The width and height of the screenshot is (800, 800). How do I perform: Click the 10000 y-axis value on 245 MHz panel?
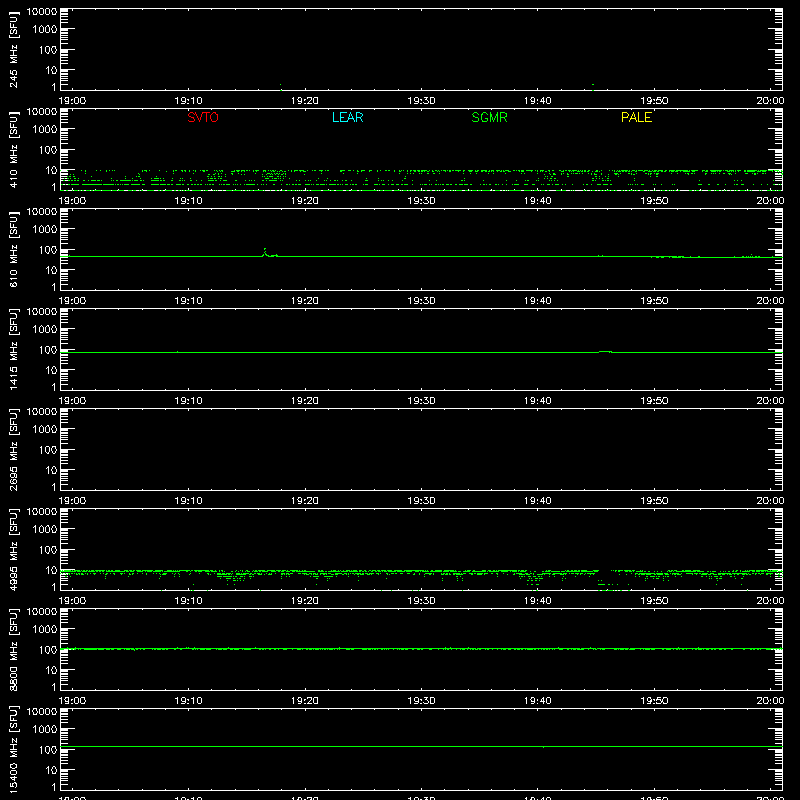point(42,12)
